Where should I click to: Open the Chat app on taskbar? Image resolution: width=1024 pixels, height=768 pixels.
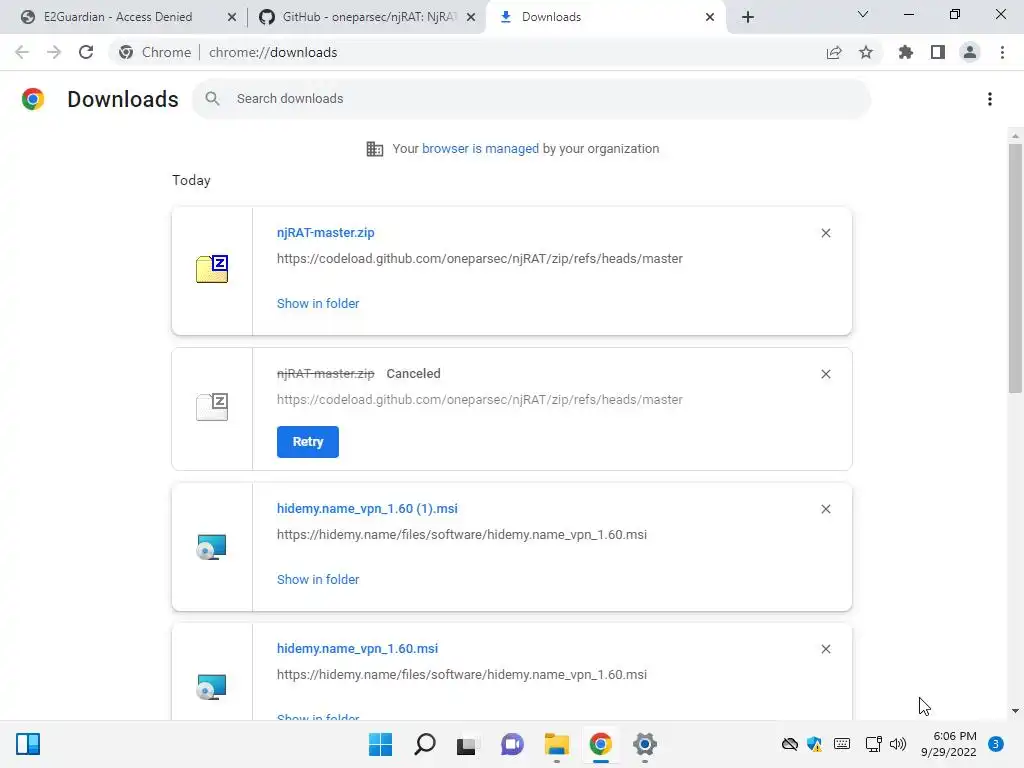[x=512, y=744]
